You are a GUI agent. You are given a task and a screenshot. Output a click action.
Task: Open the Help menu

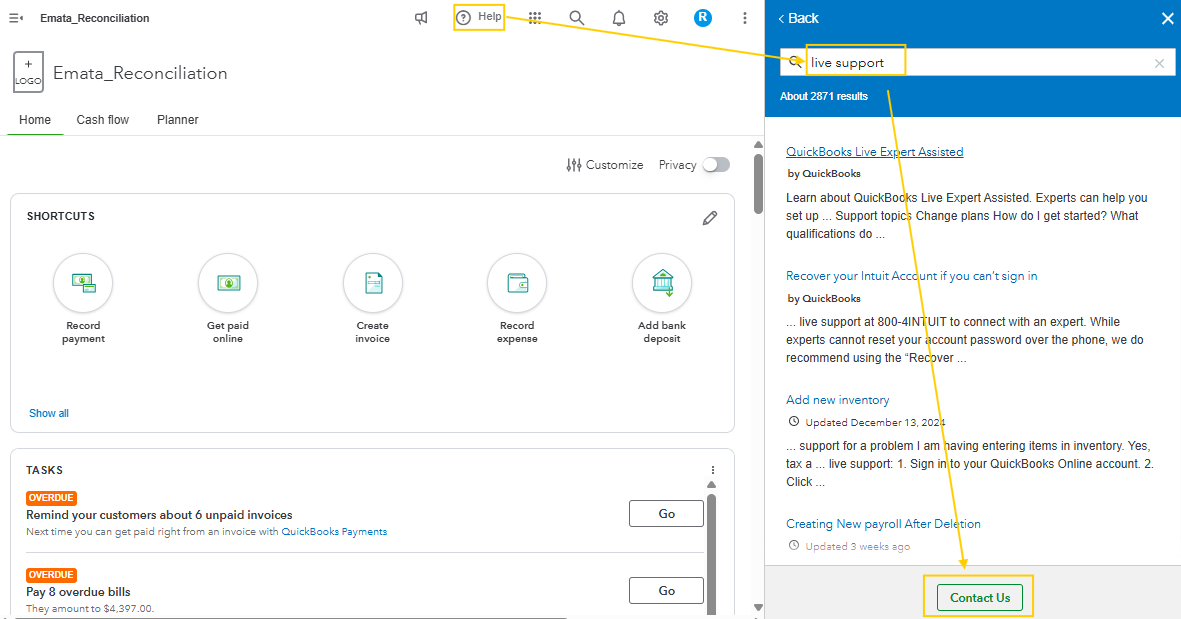tap(479, 17)
